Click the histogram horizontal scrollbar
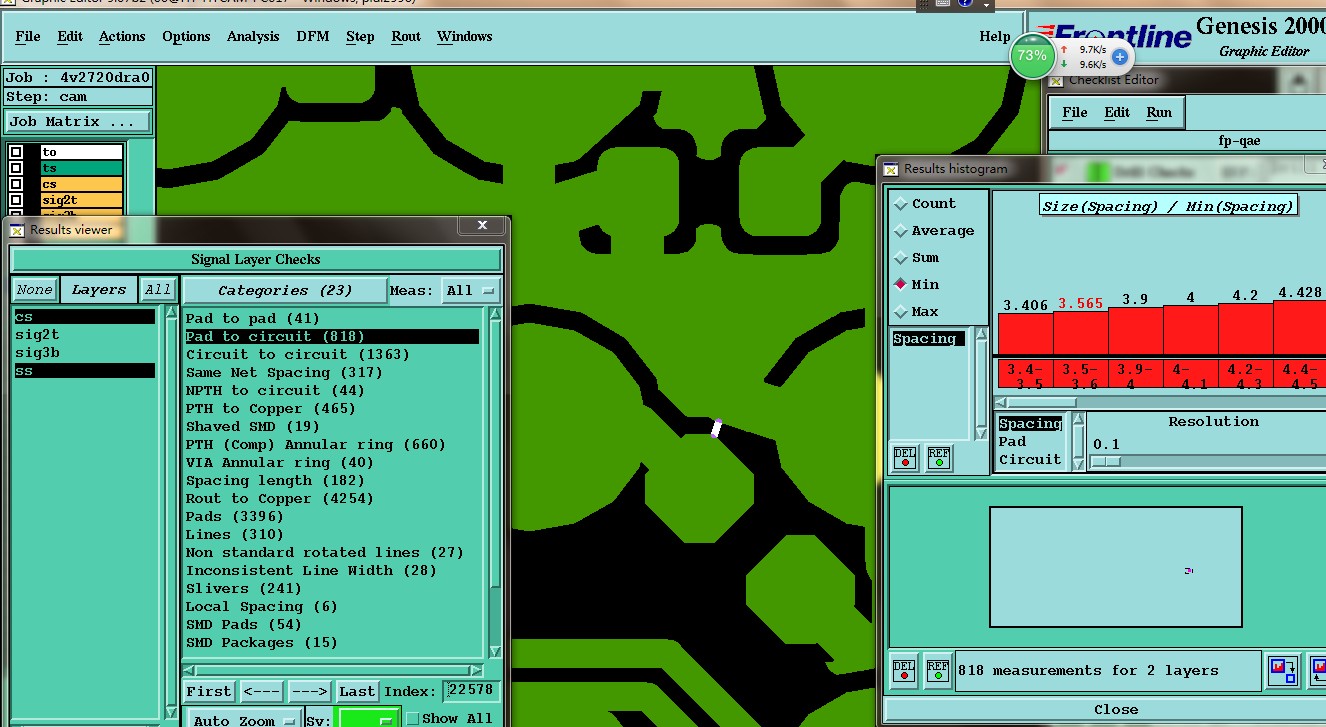This screenshot has width=1326, height=727. click(1160, 403)
